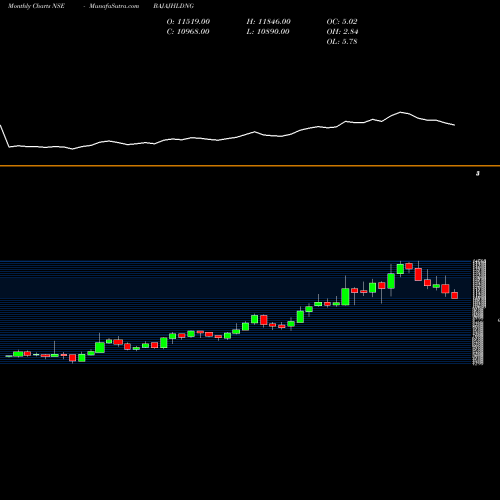Click the open value 'O: 11519.00'
The width and height of the screenshot is (500, 500).
(188, 21)
